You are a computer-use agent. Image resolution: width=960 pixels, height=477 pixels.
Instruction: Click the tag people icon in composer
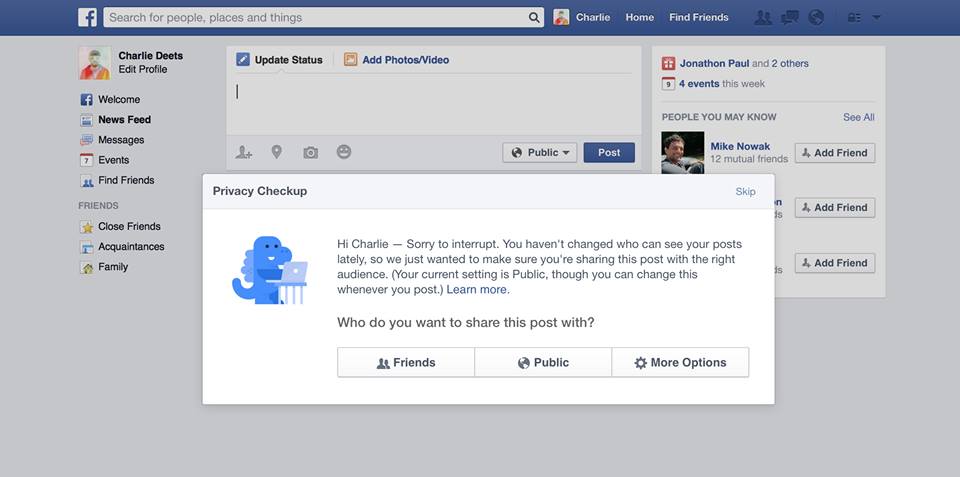pyautogui.click(x=243, y=152)
